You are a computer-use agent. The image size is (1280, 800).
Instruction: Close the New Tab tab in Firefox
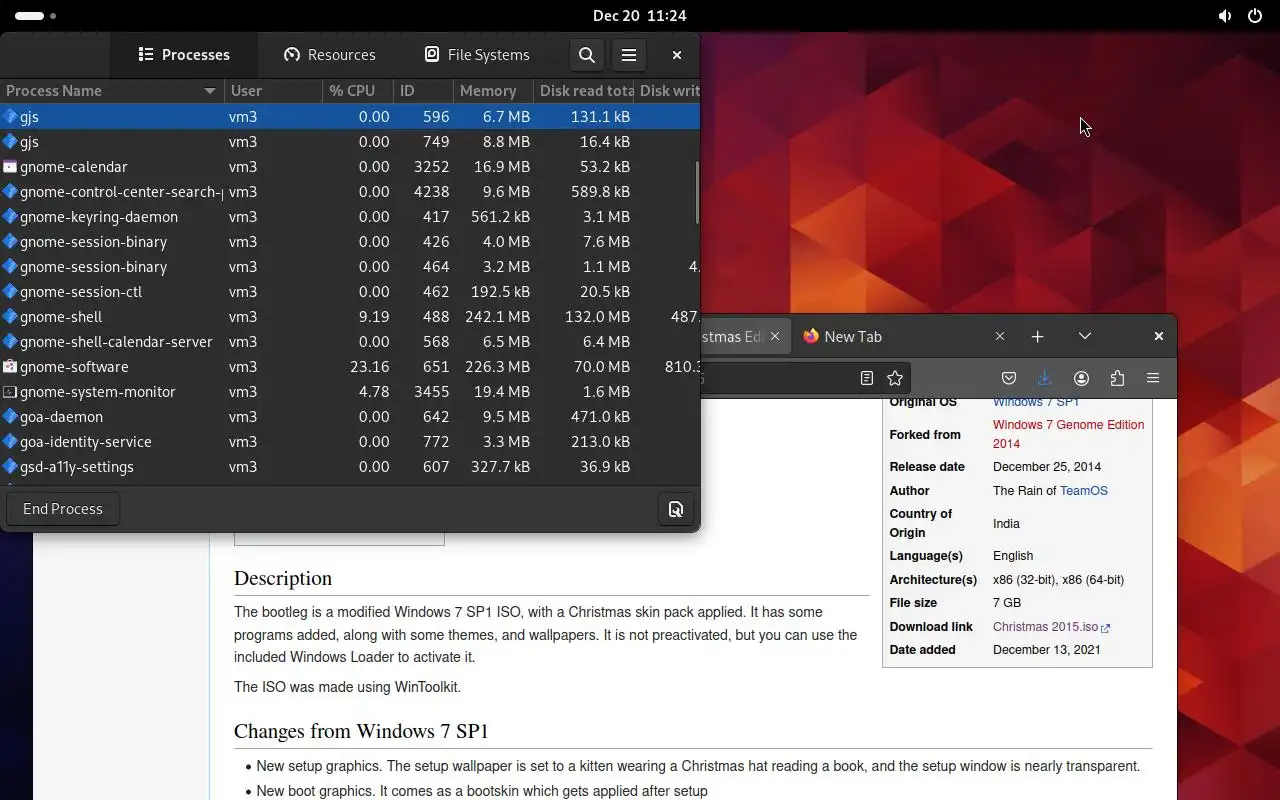(x=1000, y=336)
